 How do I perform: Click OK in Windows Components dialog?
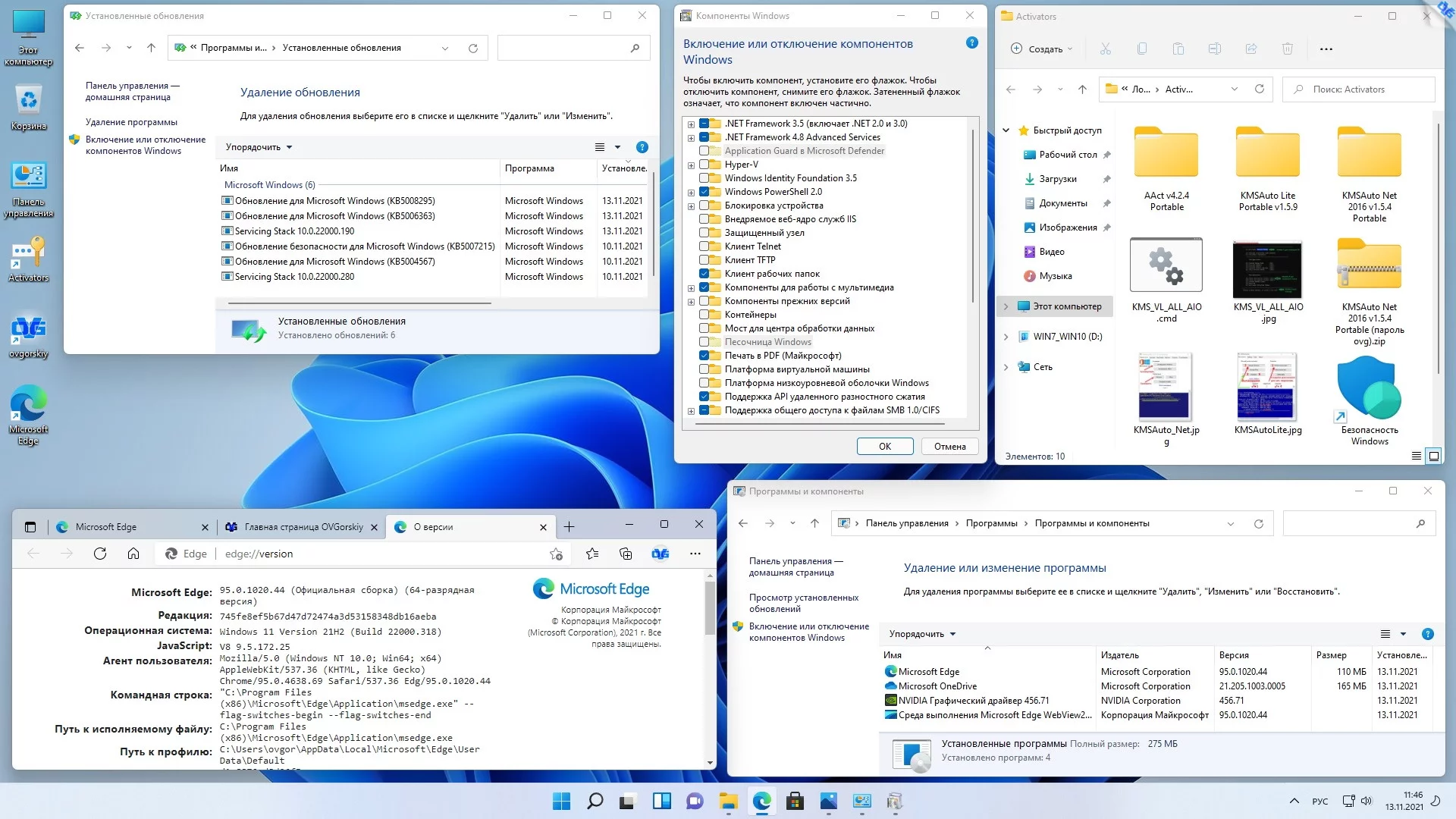[x=884, y=447]
